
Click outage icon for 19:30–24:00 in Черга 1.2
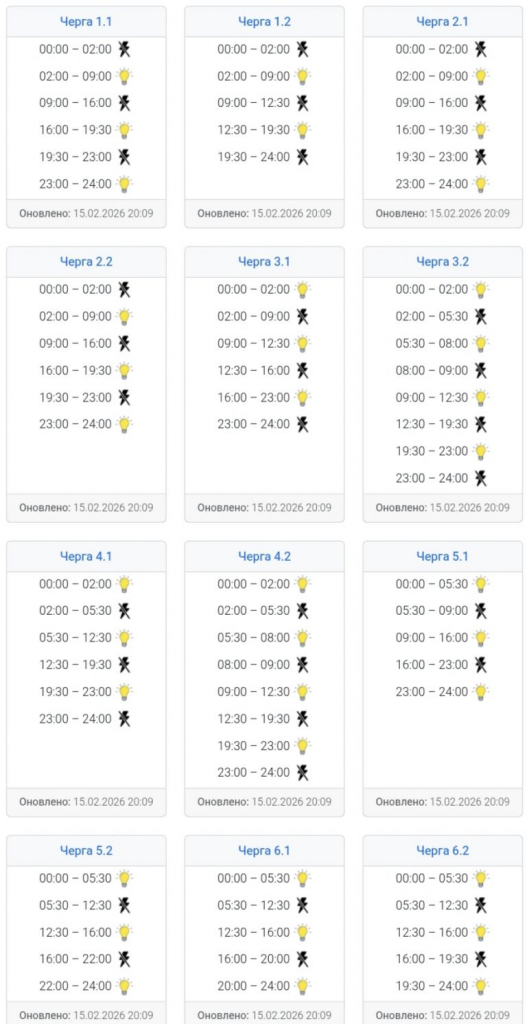[x=302, y=157]
